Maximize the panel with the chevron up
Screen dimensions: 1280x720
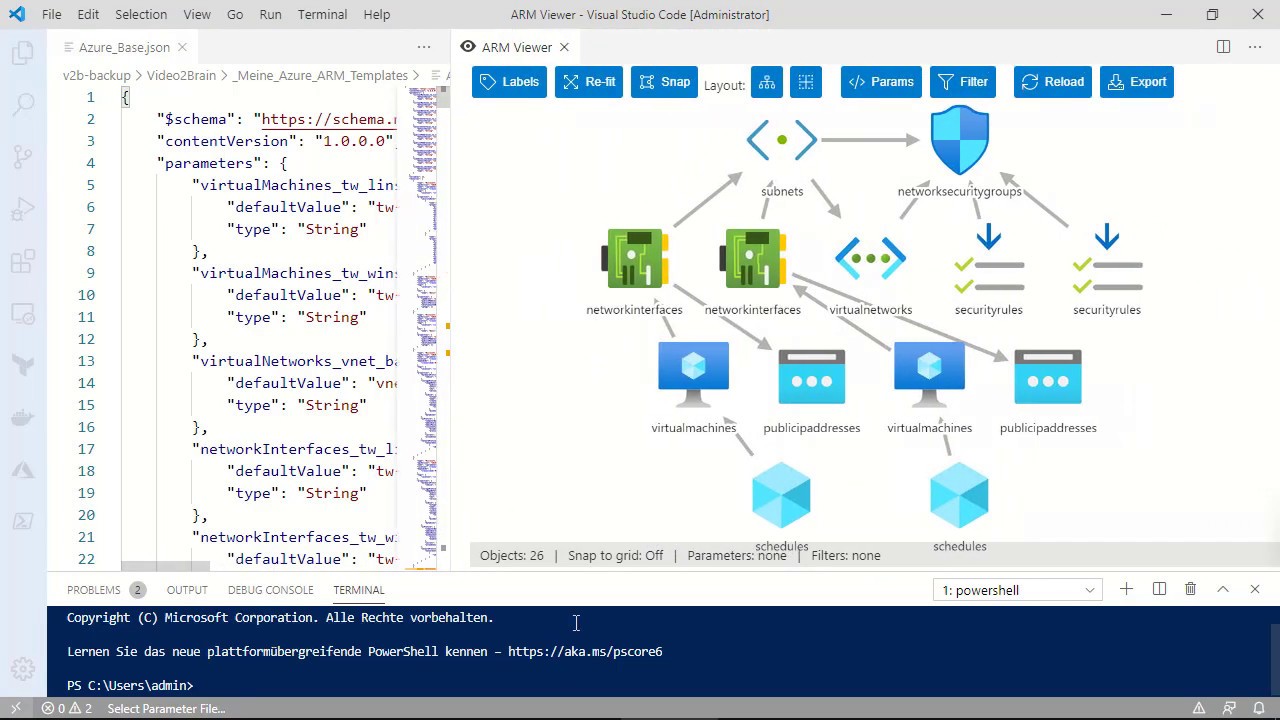[1223, 589]
